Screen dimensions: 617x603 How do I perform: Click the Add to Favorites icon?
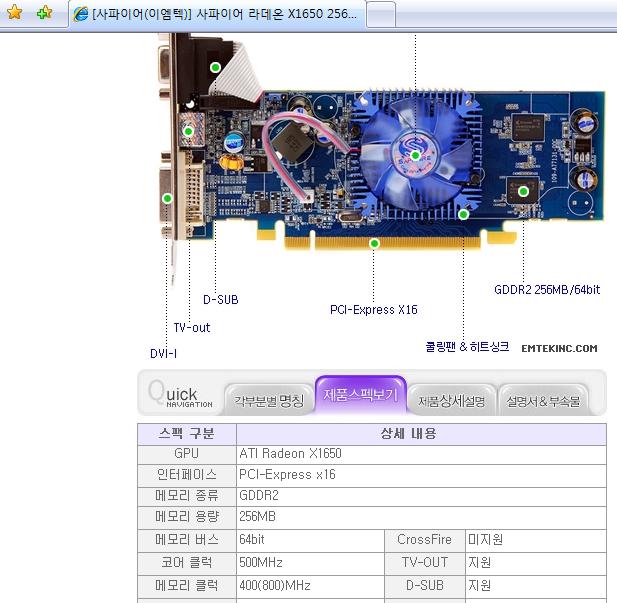(44, 12)
